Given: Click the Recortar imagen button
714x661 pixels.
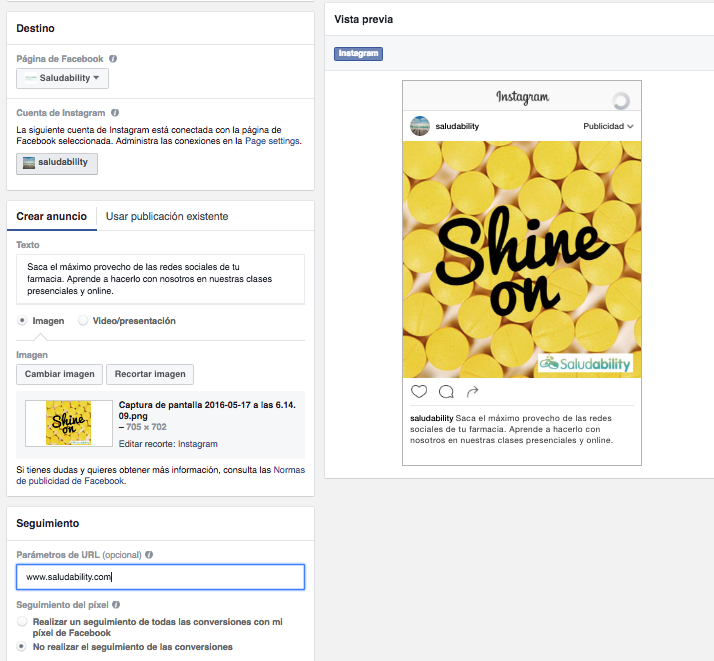Looking at the screenshot, I should tap(150, 374).
